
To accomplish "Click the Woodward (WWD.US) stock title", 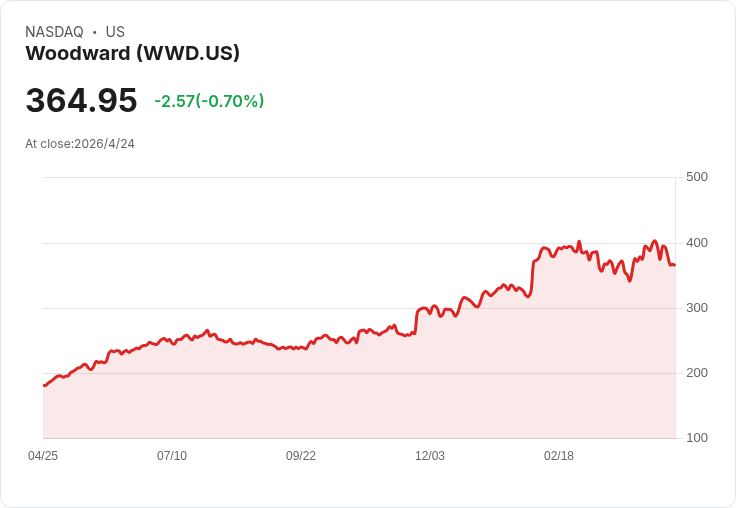I will click(x=132, y=54).
